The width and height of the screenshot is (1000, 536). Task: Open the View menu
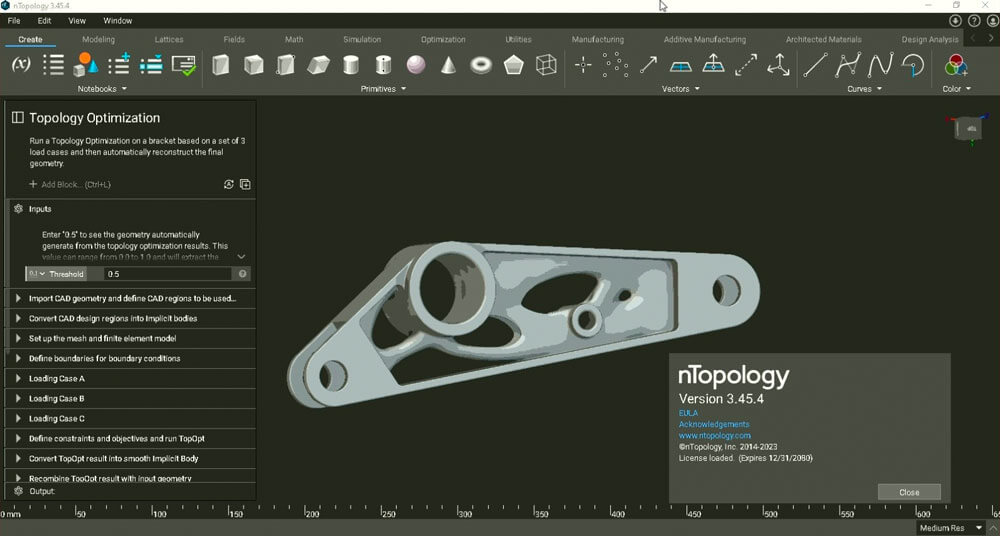tap(77, 20)
